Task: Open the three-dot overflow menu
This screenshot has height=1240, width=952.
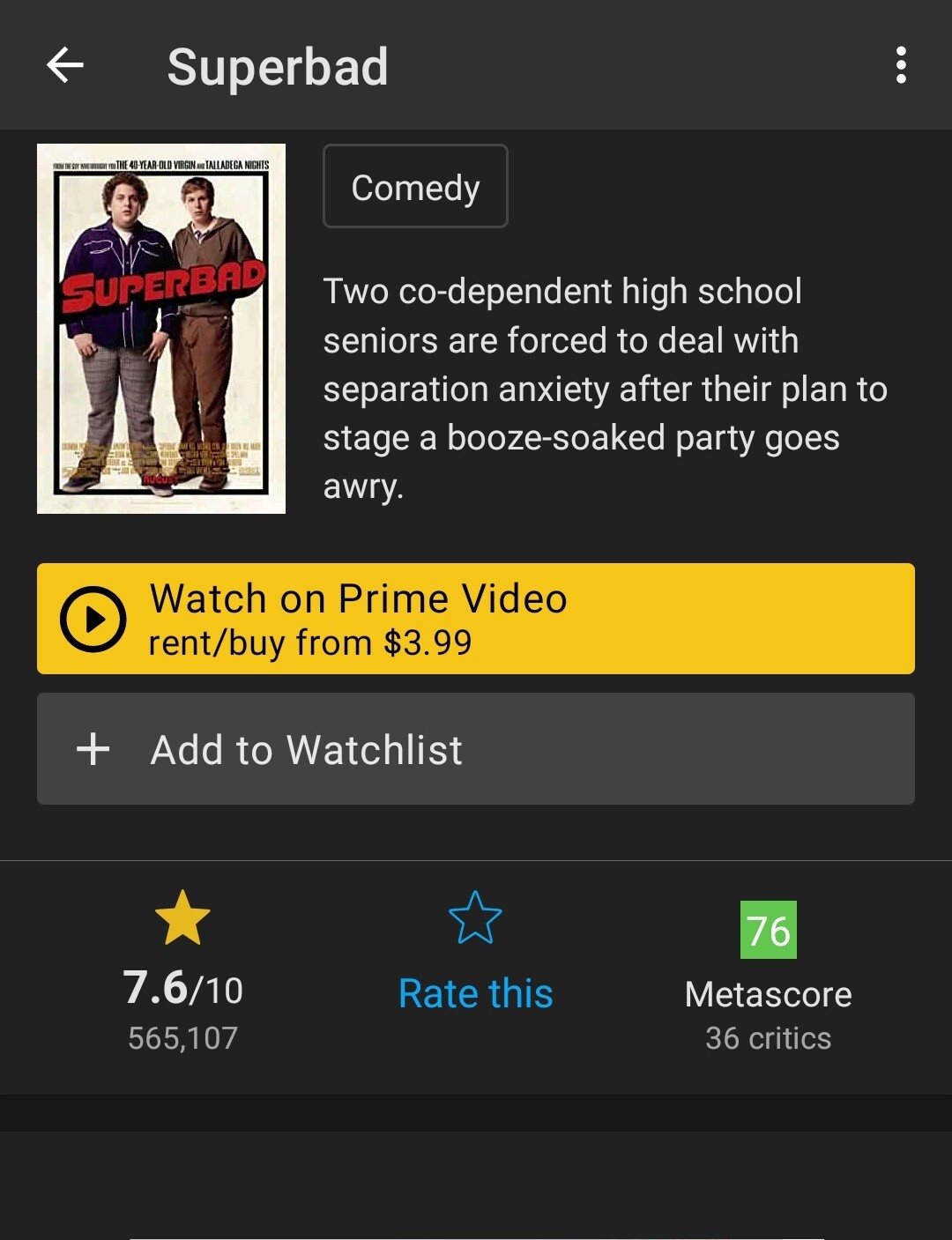Action: tap(900, 65)
